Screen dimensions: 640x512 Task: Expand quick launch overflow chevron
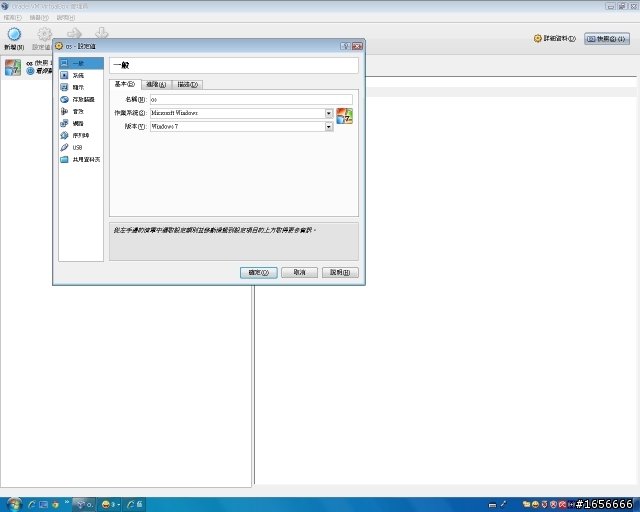(67, 502)
